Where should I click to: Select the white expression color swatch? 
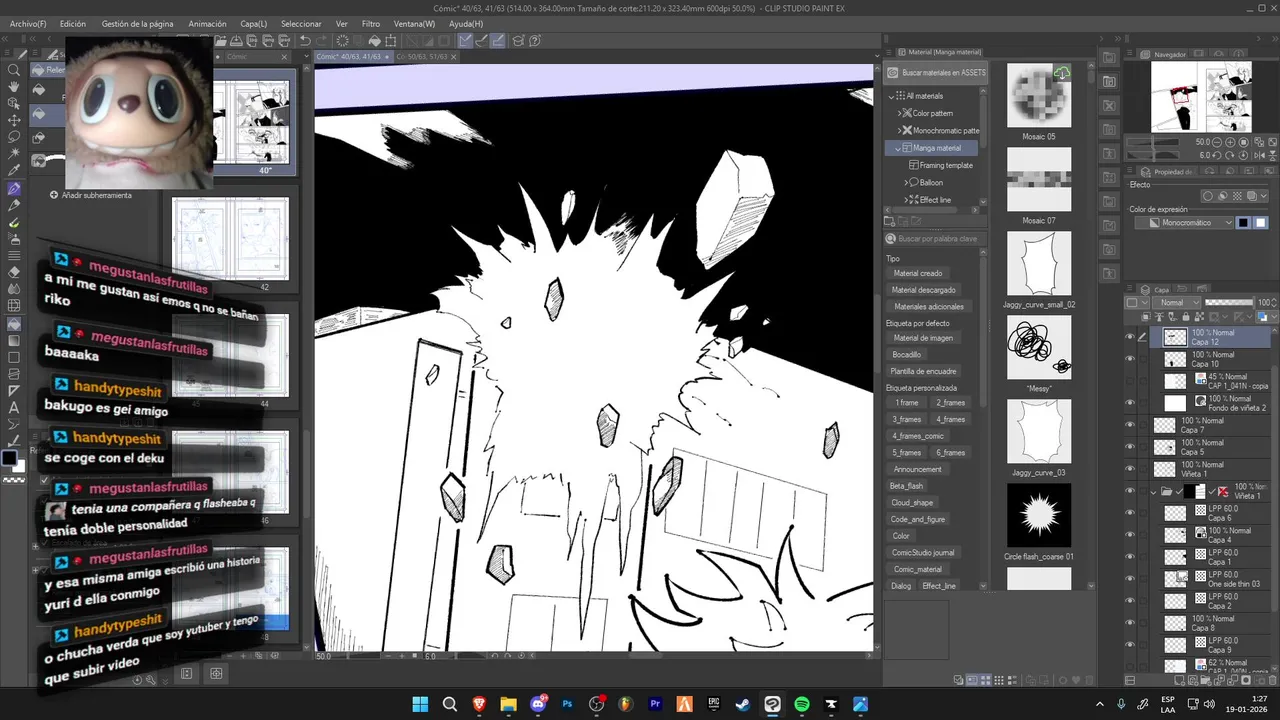click(1260, 223)
